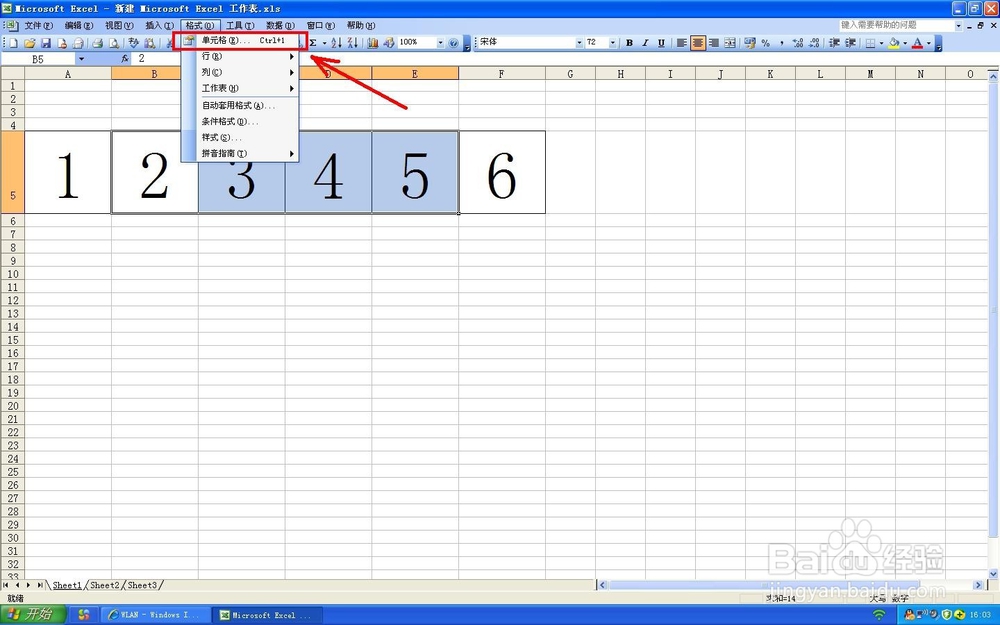Image resolution: width=1000 pixels, height=625 pixels.
Task: Decrease decimal places
Action: [x=814, y=43]
